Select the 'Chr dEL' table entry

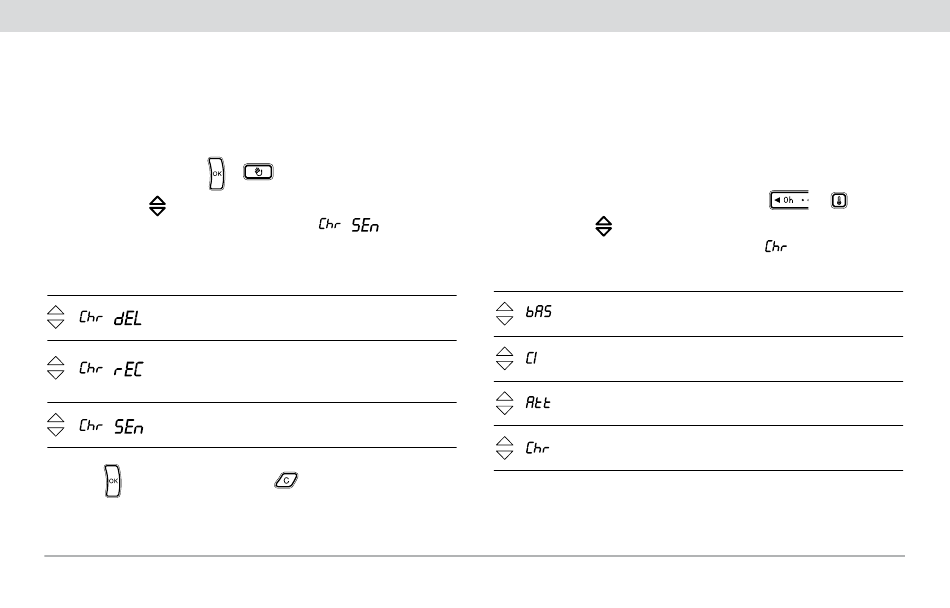(x=110, y=318)
